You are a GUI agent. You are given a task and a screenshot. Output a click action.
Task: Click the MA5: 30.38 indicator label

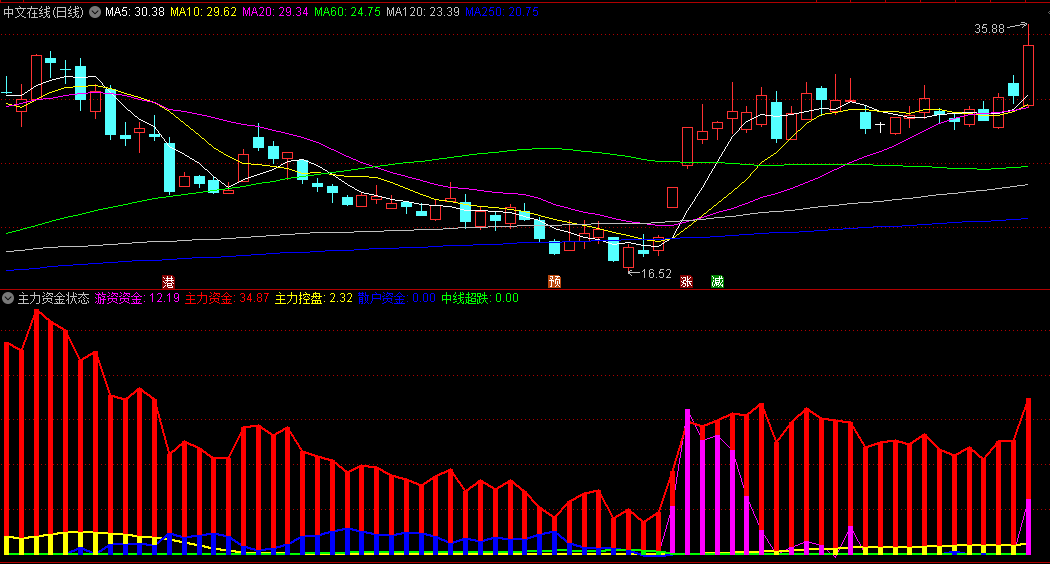pyautogui.click(x=135, y=12)
